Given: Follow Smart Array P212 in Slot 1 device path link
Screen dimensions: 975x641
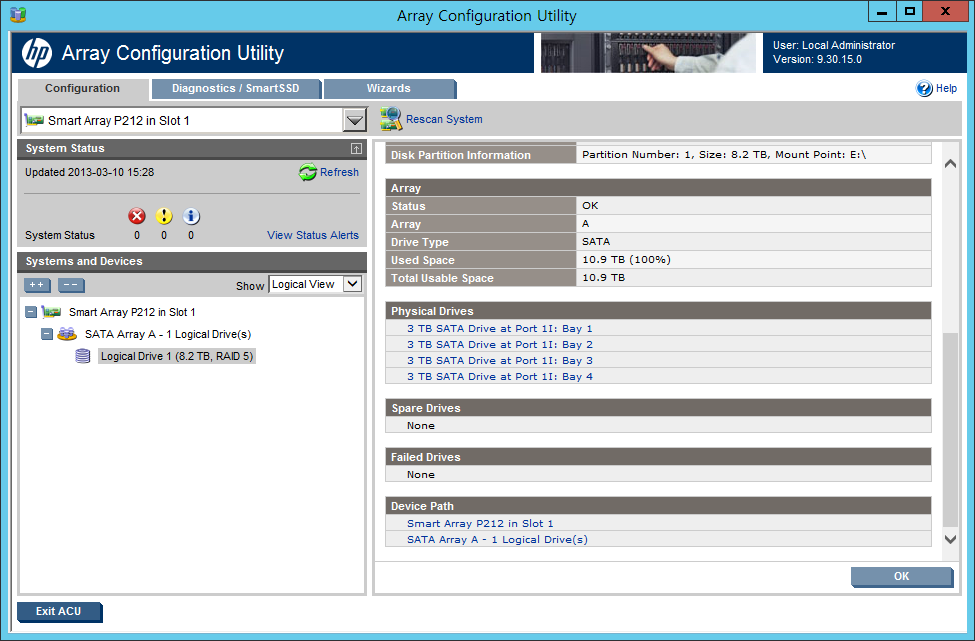Looking at the screenshot, I should point(480,523).
